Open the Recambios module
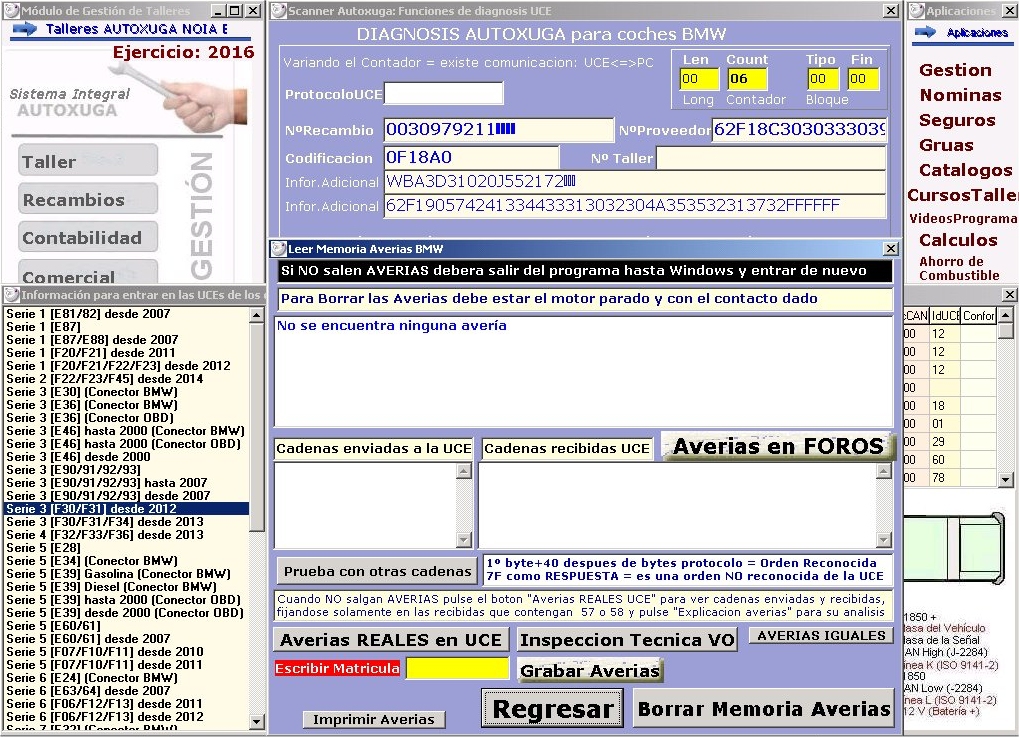 point(88,199)
